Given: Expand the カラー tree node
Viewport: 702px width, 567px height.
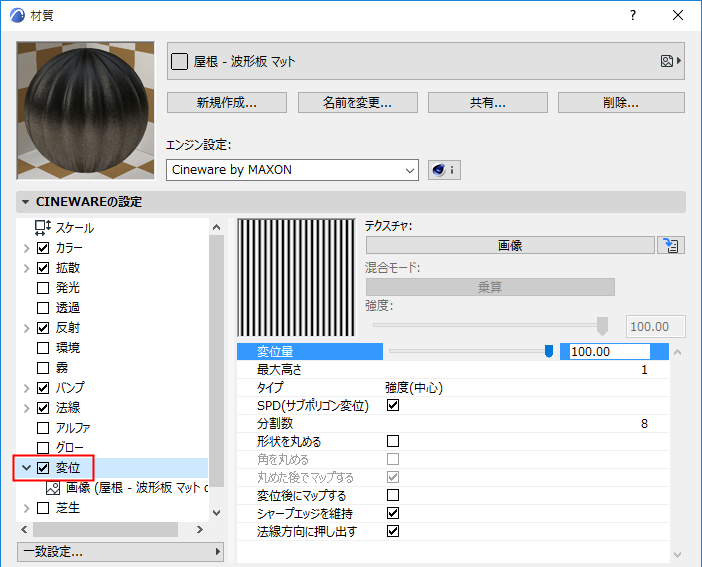Looking at the screenshot, I should pyautogui.click(x=26, y=248).
